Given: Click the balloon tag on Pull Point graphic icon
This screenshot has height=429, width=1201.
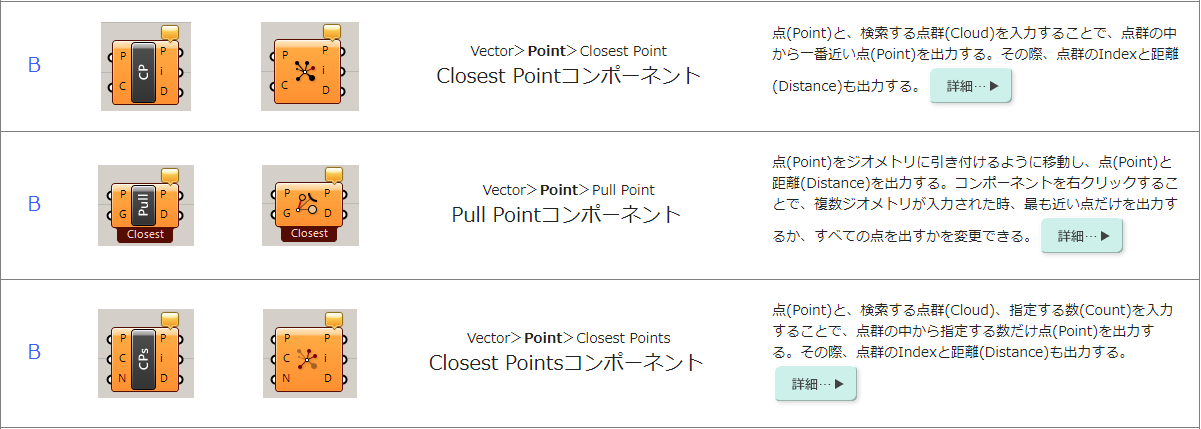Looking at the screenshot, I should [x=336, y=175].
